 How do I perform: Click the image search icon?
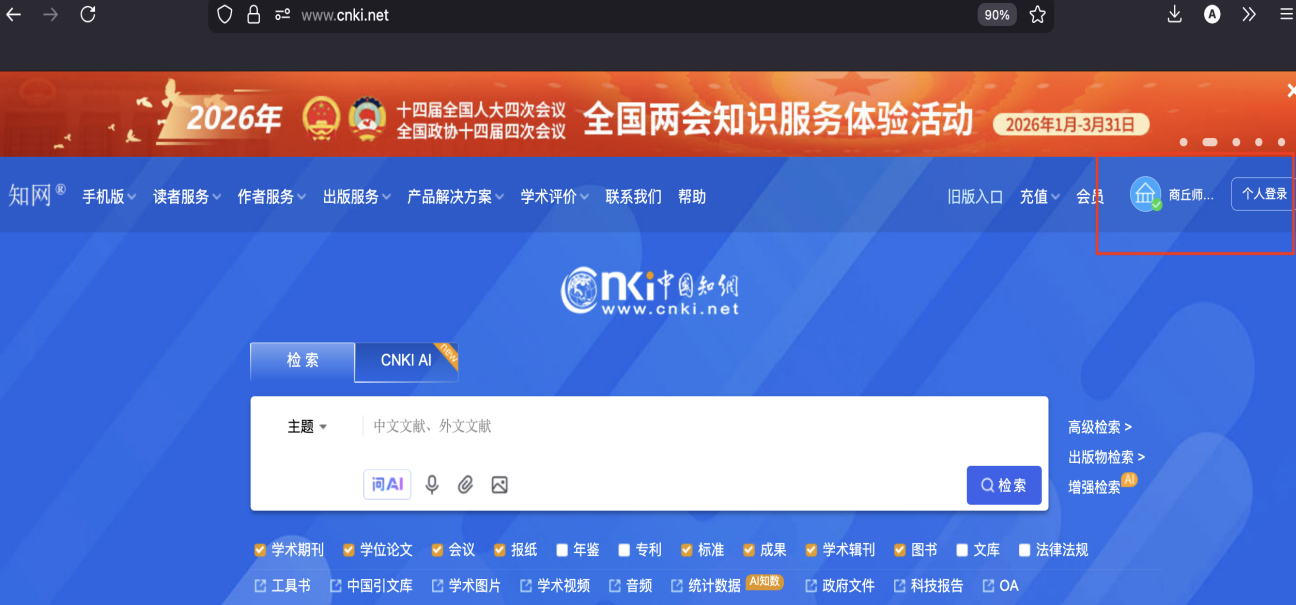coord(500,485)
